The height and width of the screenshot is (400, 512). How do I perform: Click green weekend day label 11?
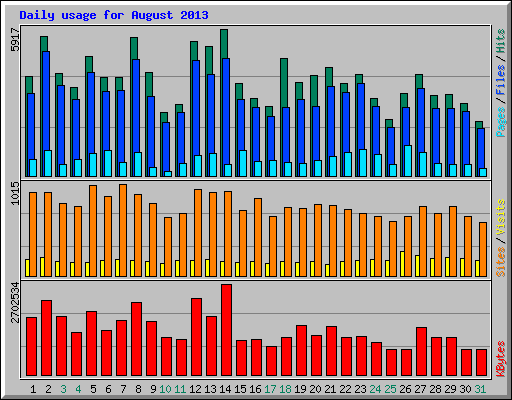pyautogui.click(x=180, y=389)
